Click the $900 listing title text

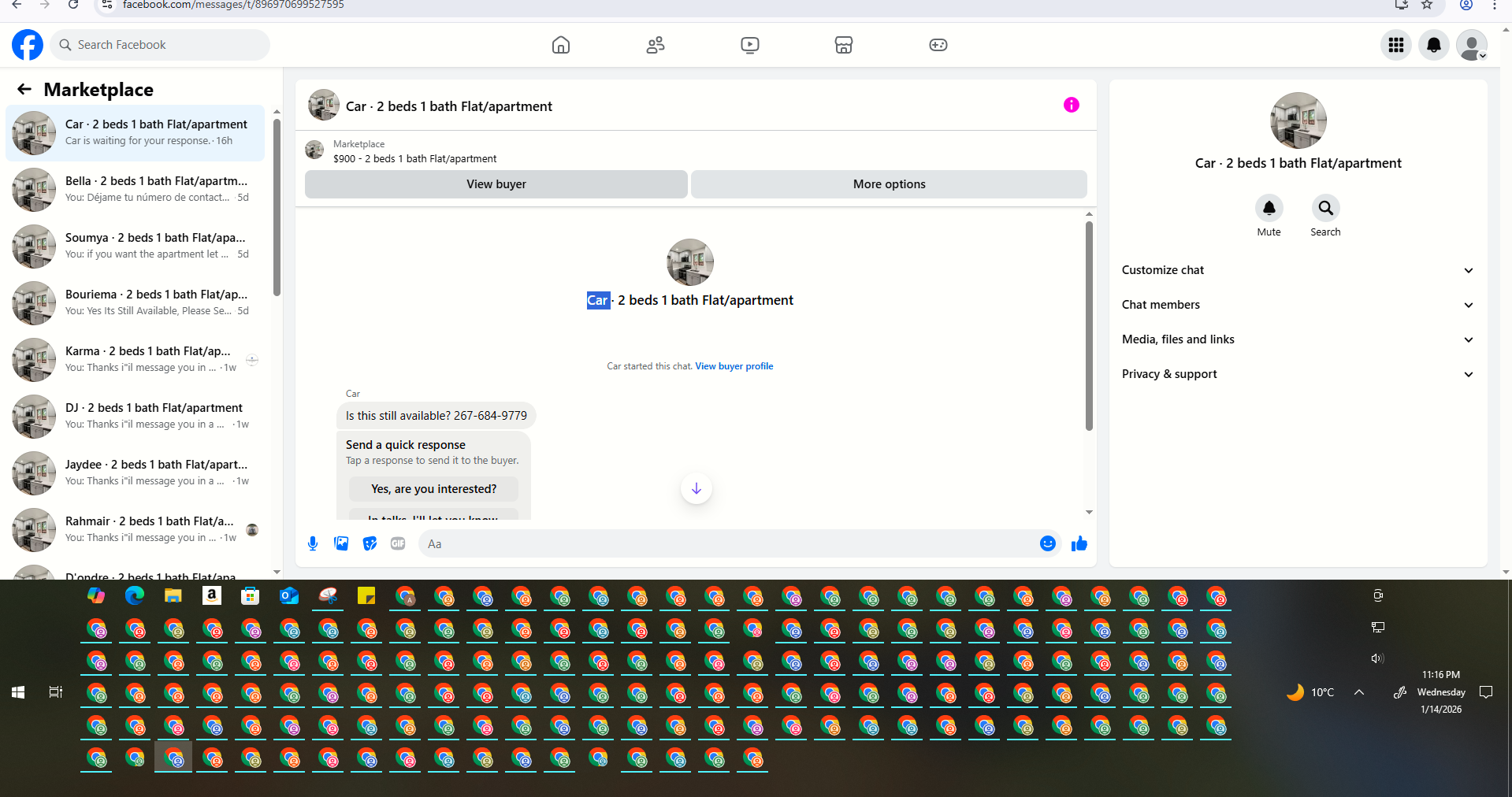click(x=414, y=159)
